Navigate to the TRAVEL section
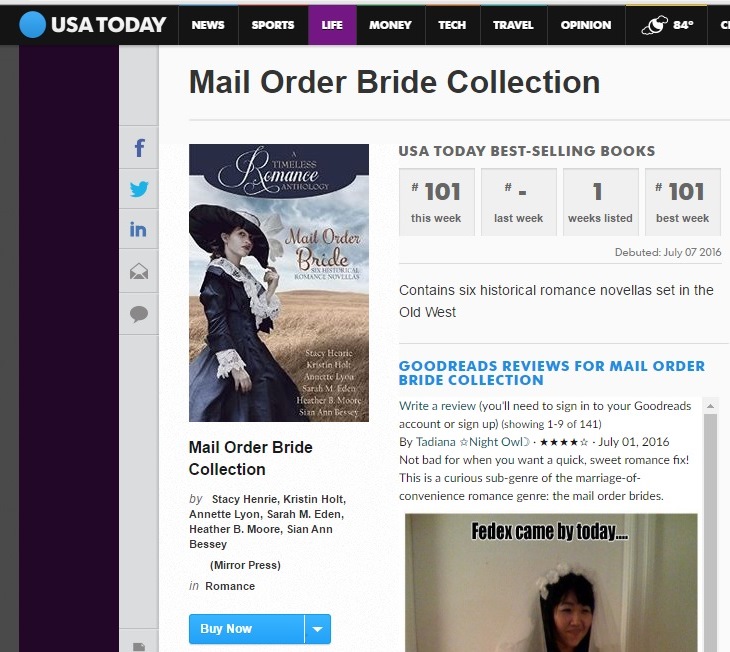This screenshot has width=730, height=652. pyautogui.click(x=513, y=25)
